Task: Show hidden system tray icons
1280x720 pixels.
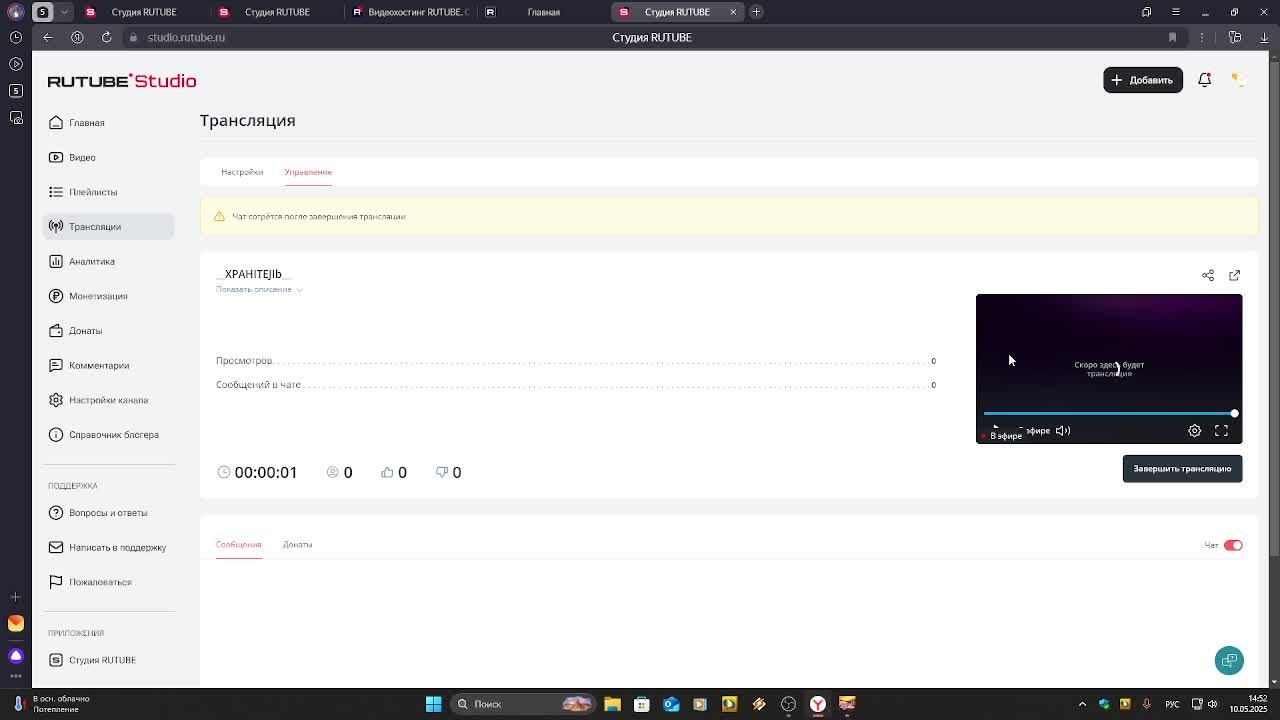Action: click(x=1082, y=704)
